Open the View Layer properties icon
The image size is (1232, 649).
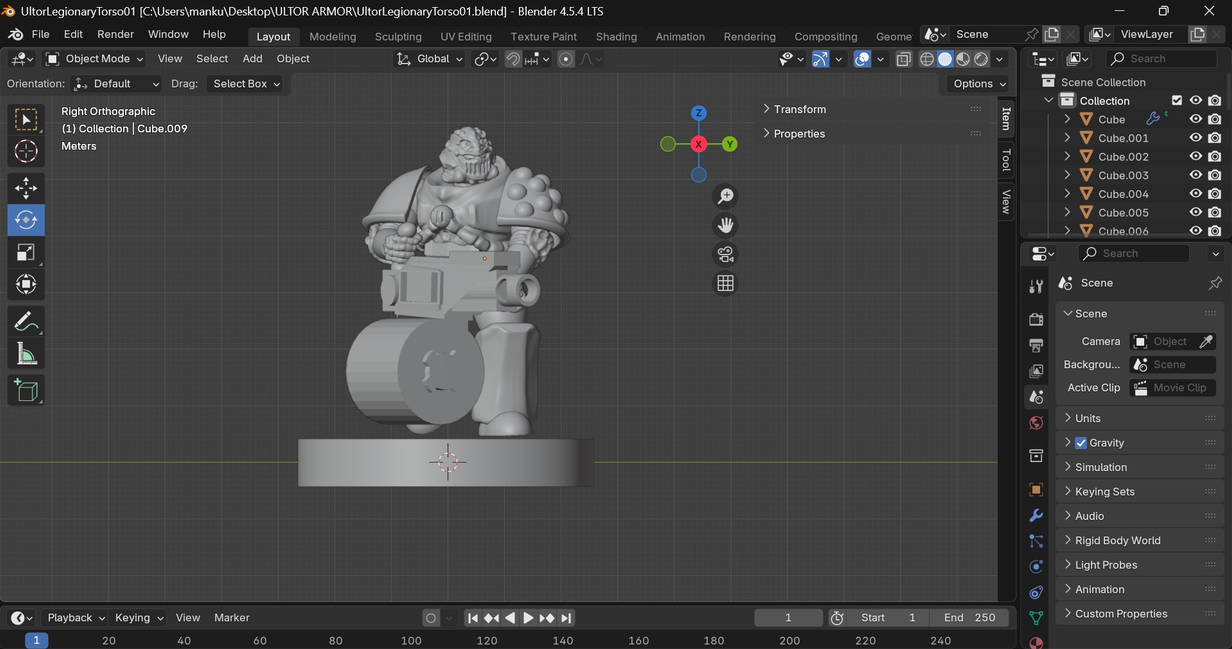[1036, 371]
